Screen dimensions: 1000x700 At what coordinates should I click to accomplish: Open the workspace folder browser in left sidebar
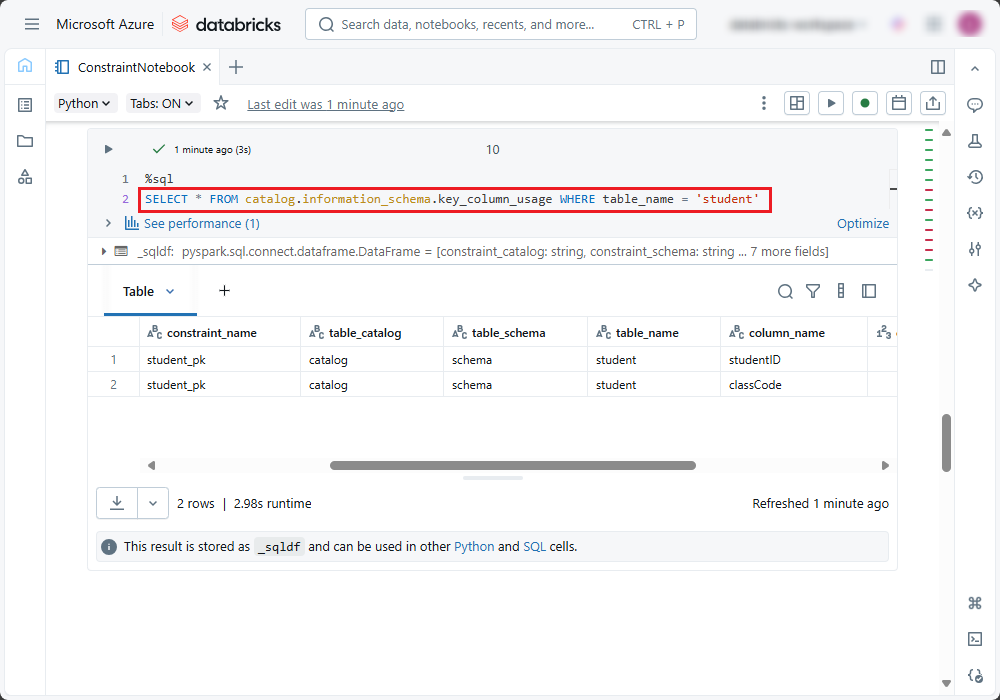coord(25,141)
